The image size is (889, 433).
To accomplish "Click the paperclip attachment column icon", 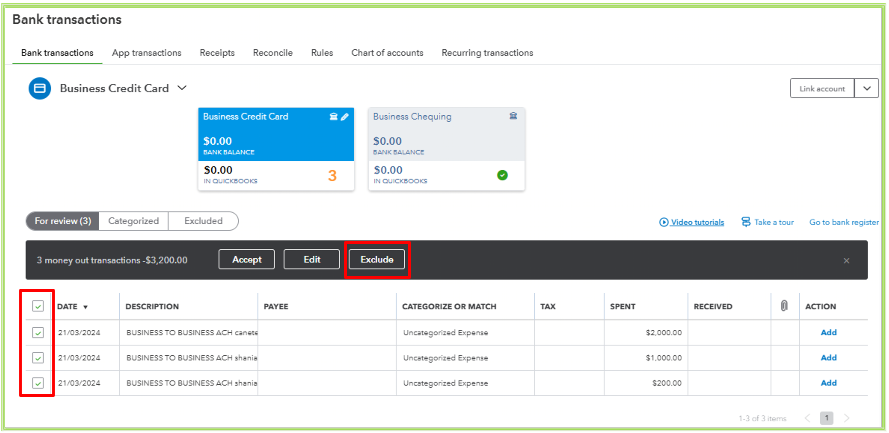I will coord(785,306).
